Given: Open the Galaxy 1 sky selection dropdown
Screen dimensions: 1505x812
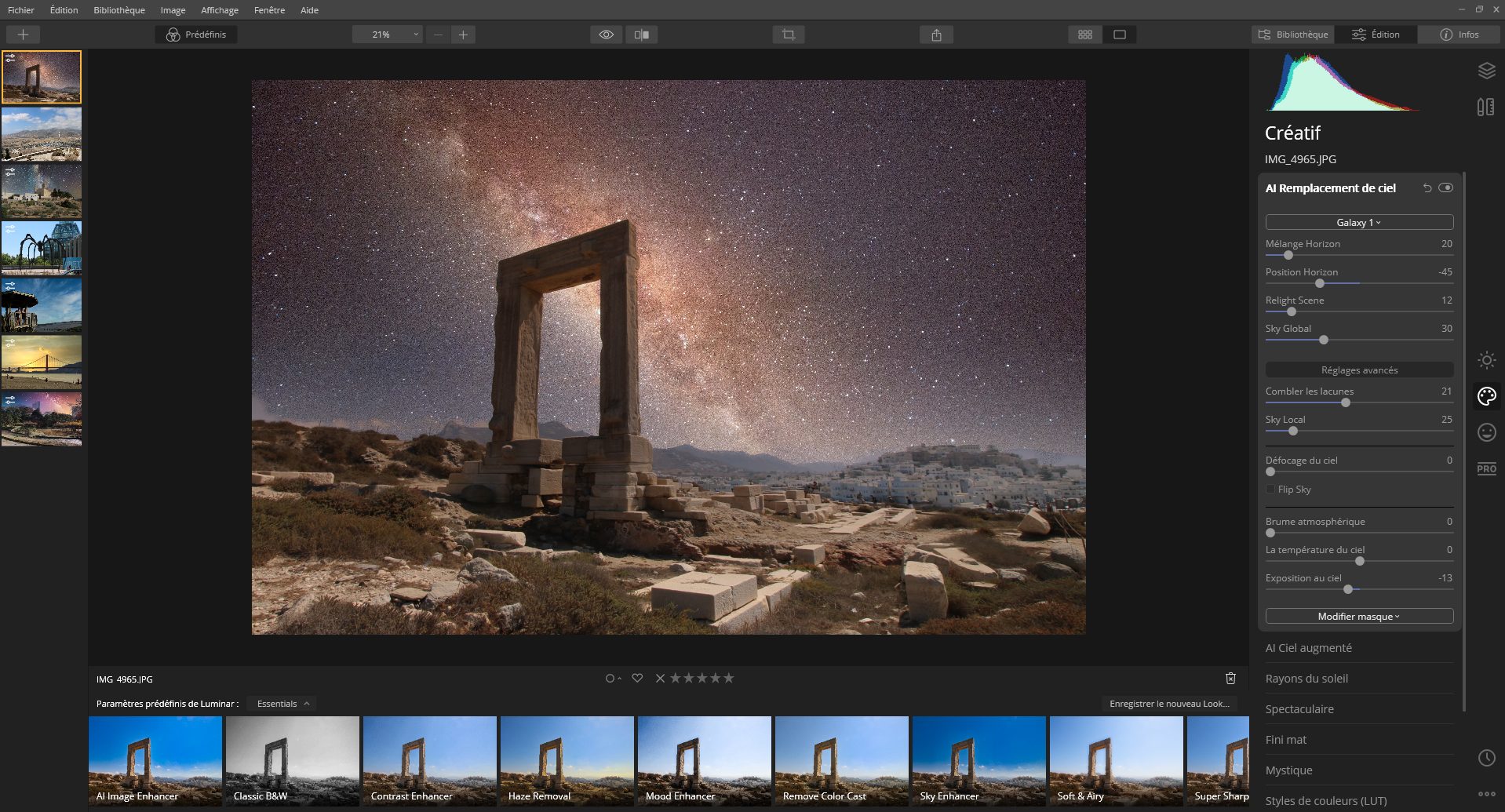Looking at the screenshot, I should [x=1358, y=222].
